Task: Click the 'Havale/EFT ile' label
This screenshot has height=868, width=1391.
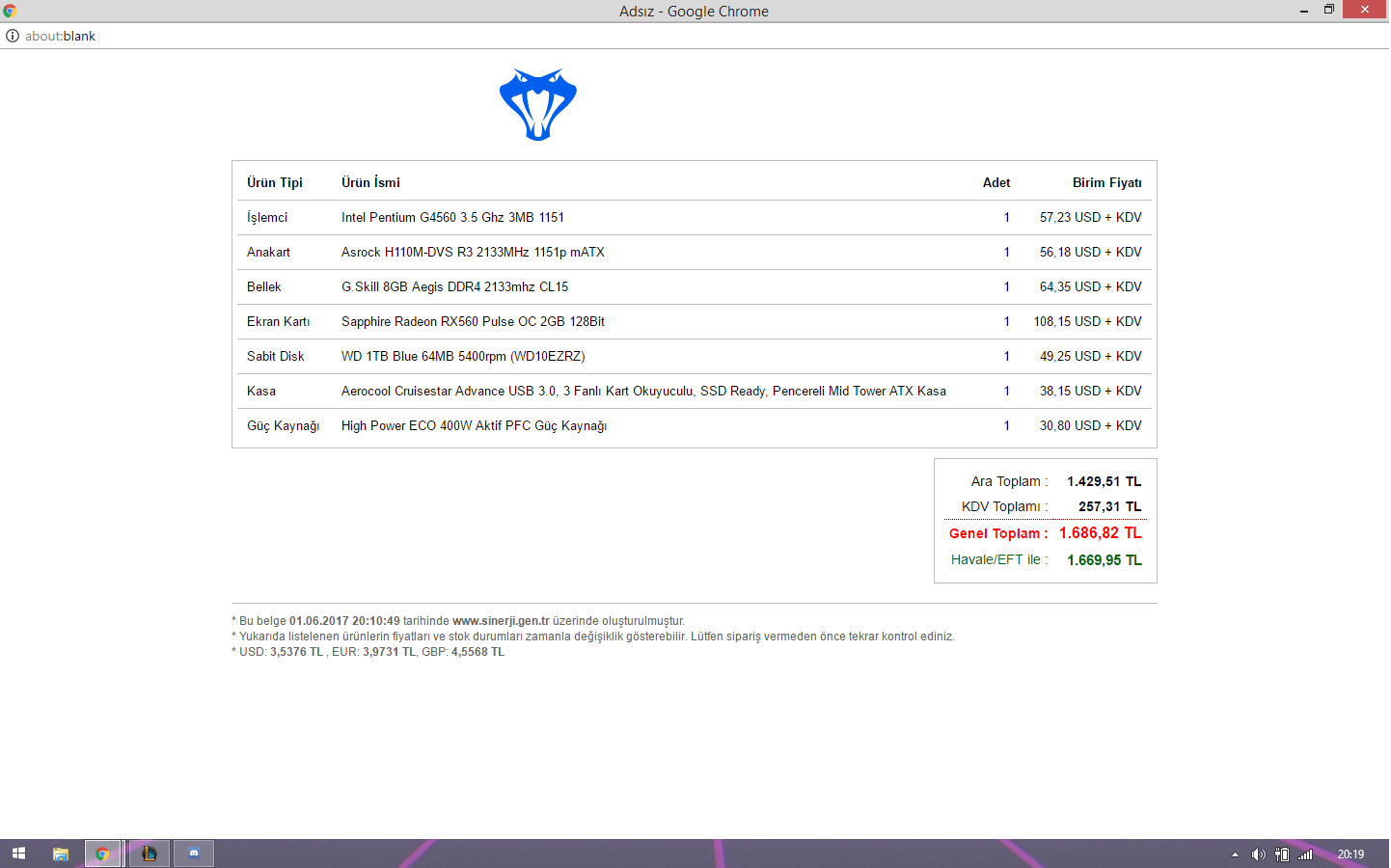Action: pyautogui.click(x=999, y=559)
